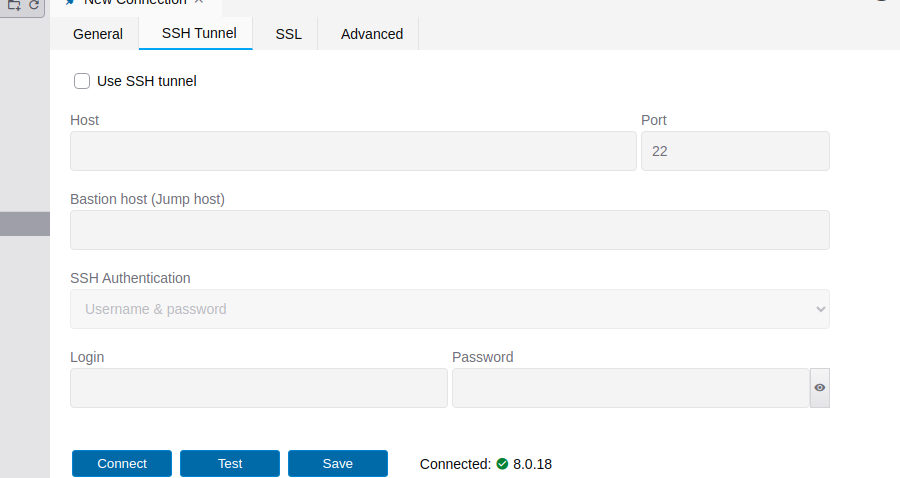This screenshot has height=478, width=900.
Task: Click into the Password field
Action: tap(631, 388)
